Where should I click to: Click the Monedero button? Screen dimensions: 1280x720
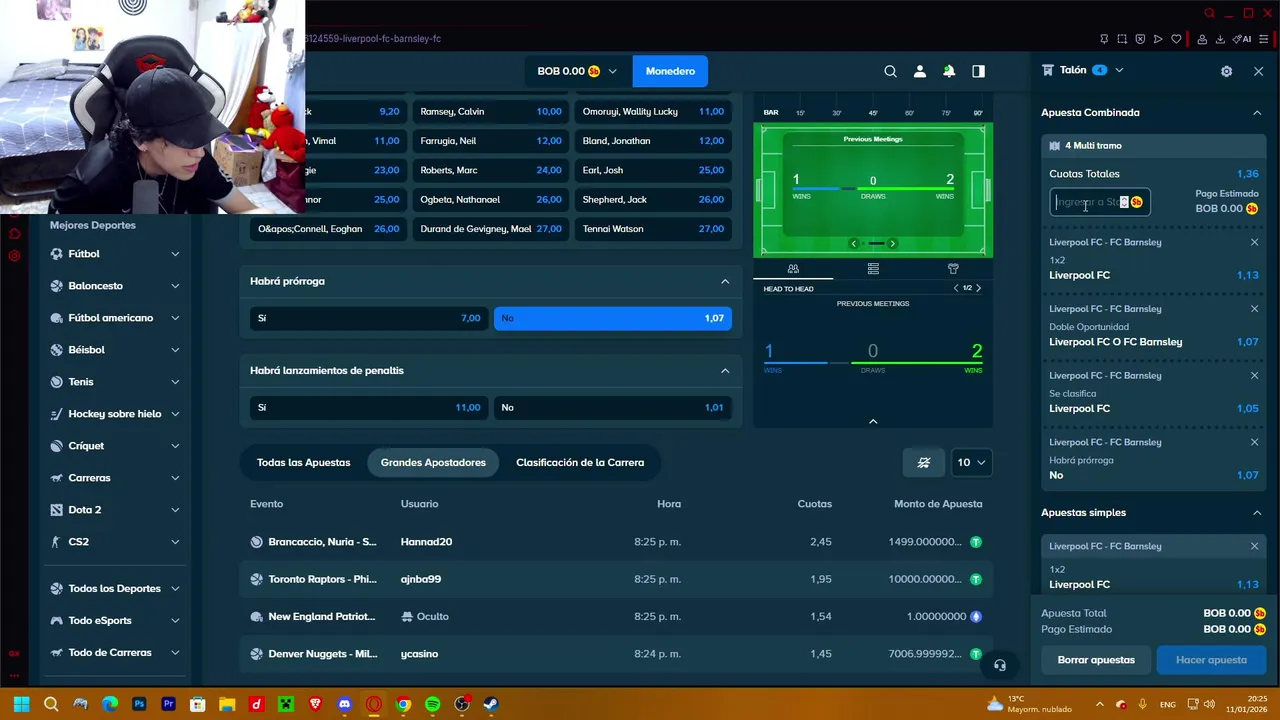pyautogui.click(x=670, y=71)
